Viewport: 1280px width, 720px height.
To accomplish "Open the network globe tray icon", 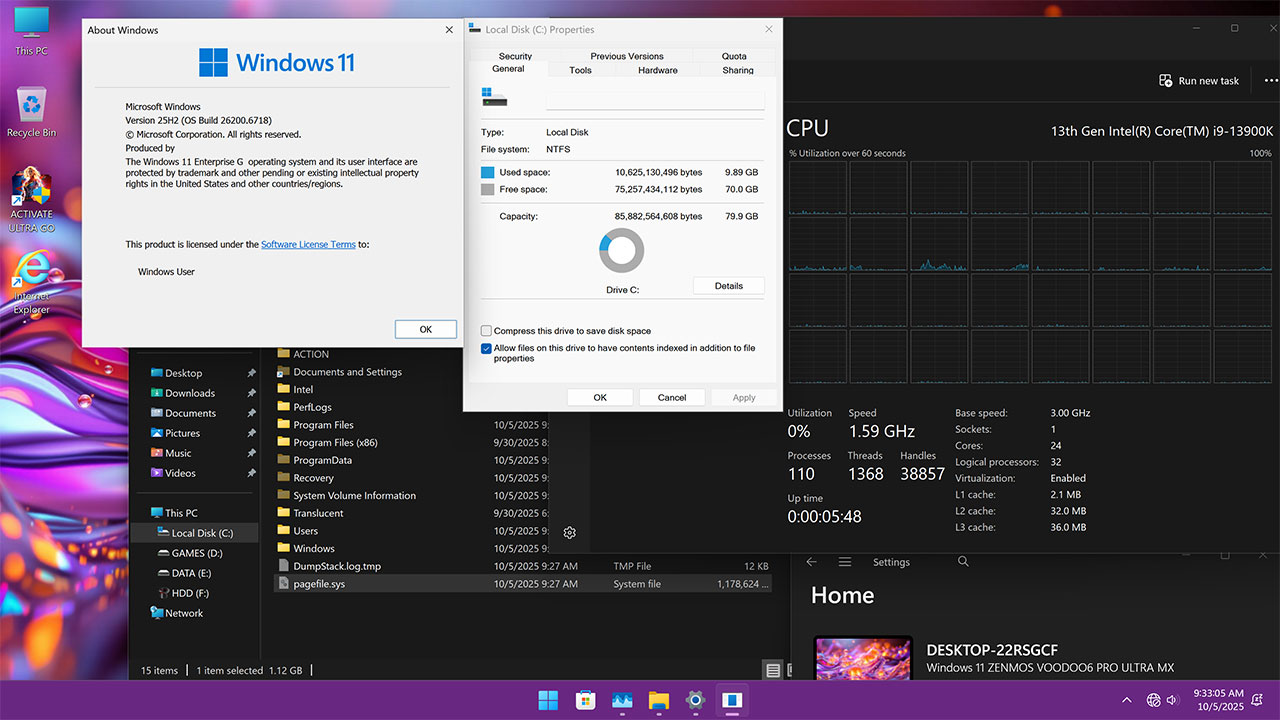I will (x=1153, y=700).
